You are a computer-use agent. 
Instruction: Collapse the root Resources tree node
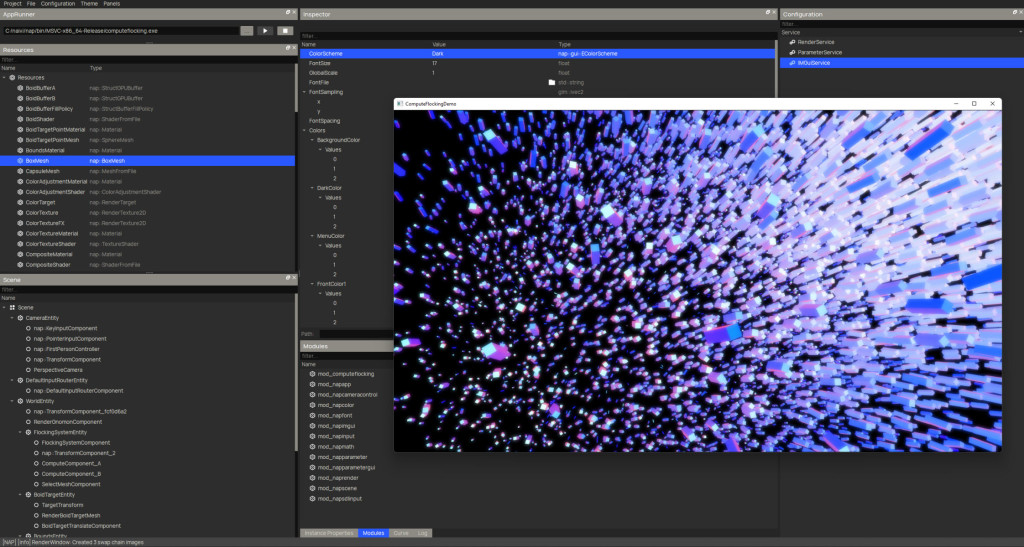pyautogui.click(x=5, y=77)
